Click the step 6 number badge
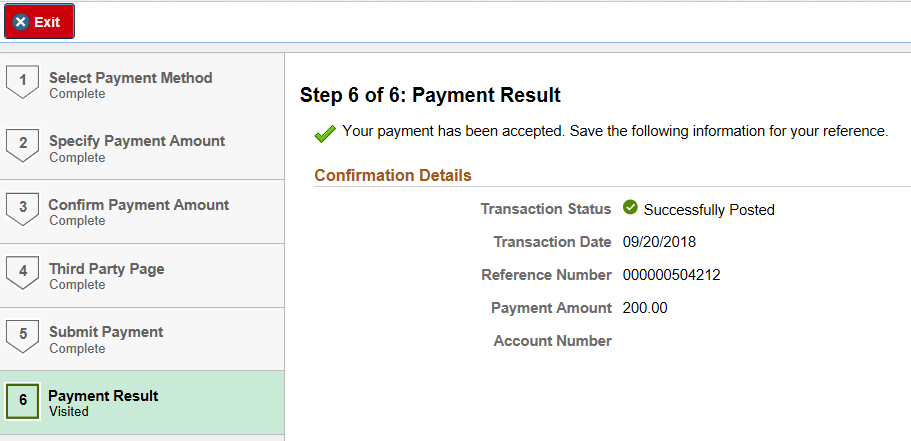Viewport: 911px width, 441px height. coord(22,400)
